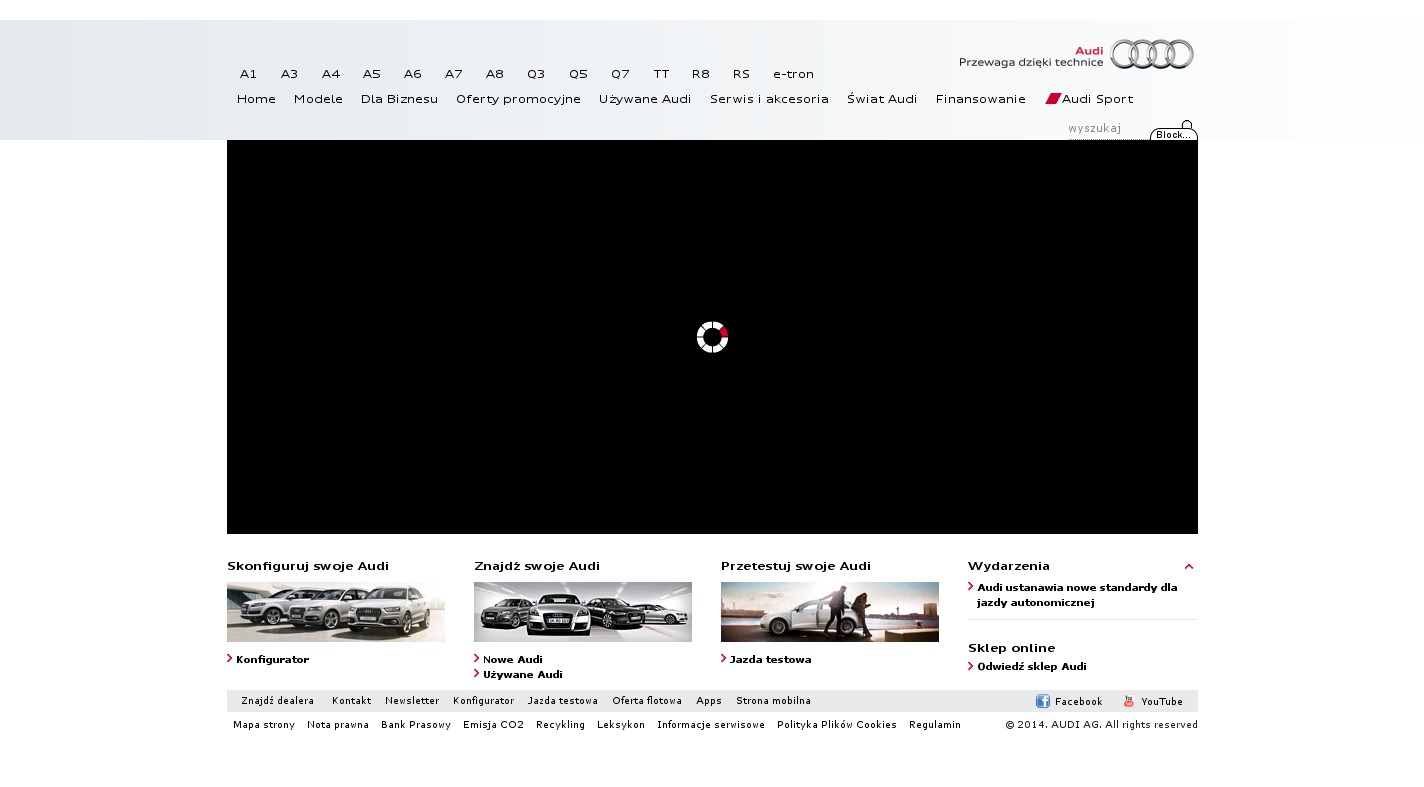The height and width of the screenshot is (787, 1424).
Task: Collapse the Wydarzenia section chevron
Action: pyautogui.click(x=1189, y=566)
